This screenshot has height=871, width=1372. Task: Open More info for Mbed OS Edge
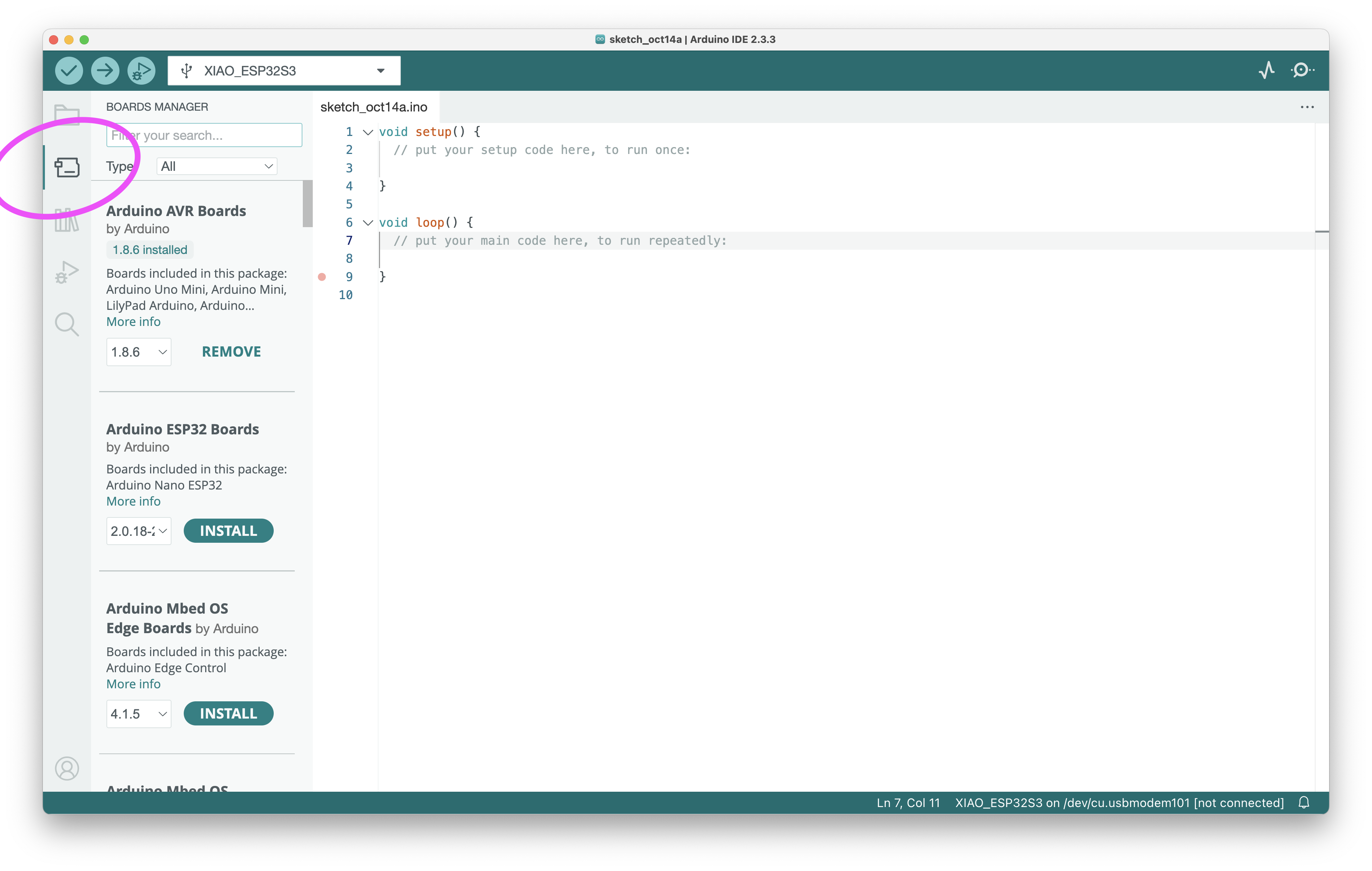(133, 684)
